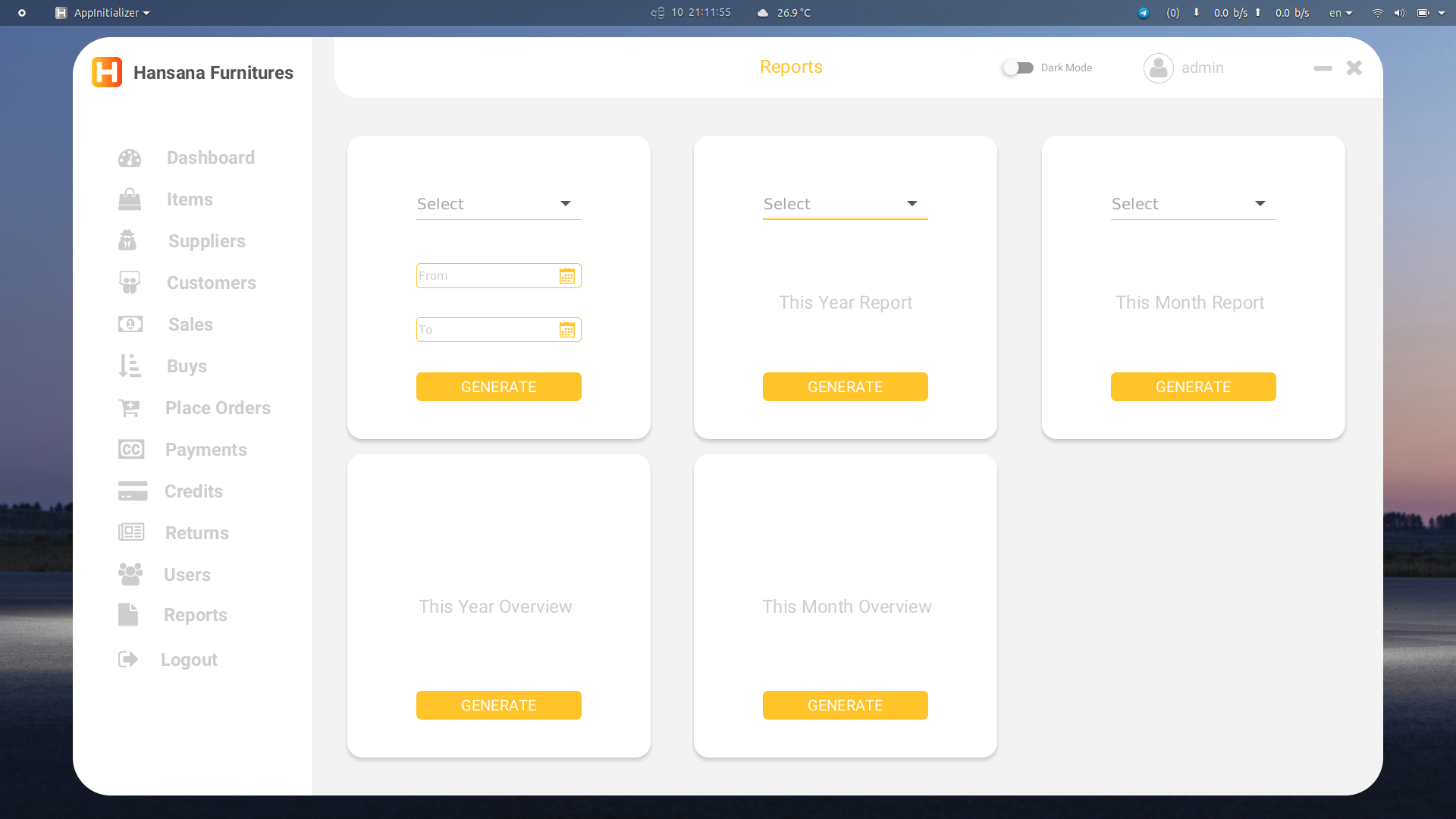Open the To date calendar picker
This screenshot has height=819, width=1456.
(567, 329)
